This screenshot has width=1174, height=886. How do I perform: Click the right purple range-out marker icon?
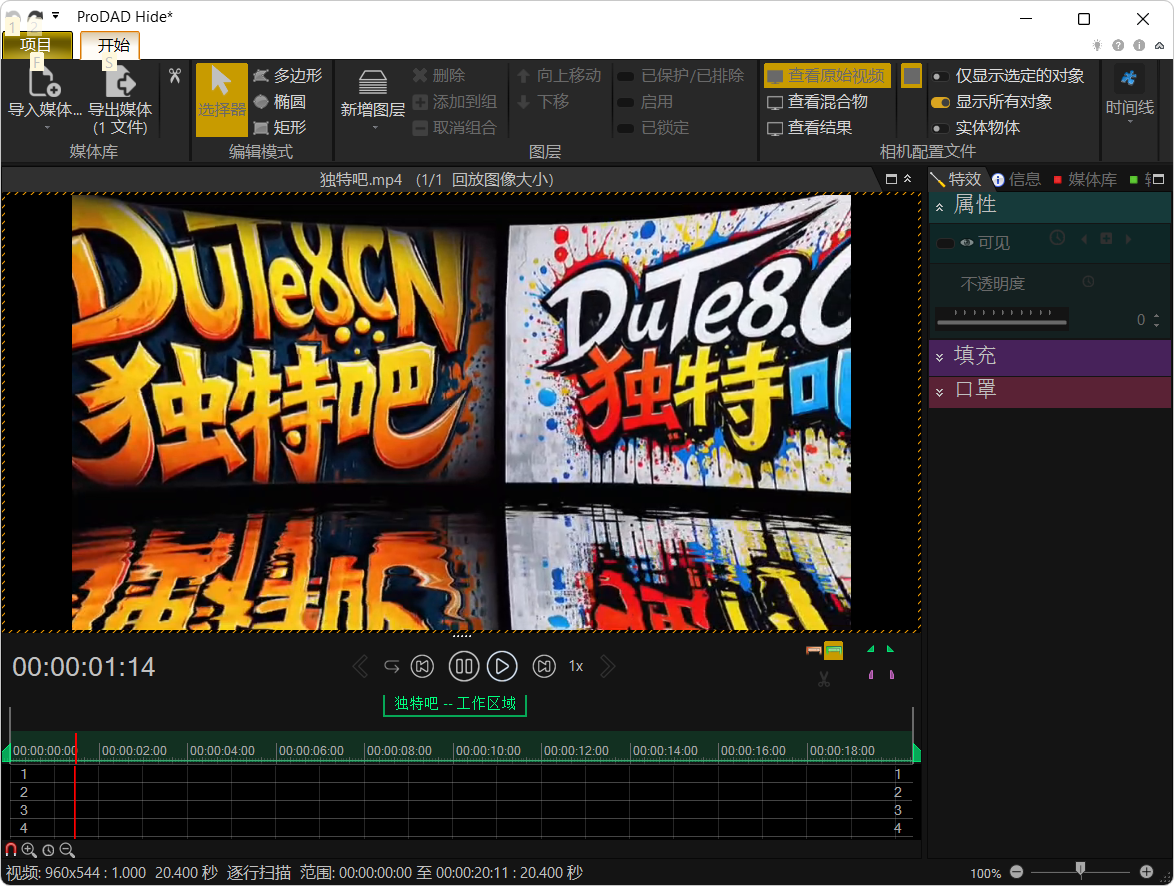pos(891,675)
